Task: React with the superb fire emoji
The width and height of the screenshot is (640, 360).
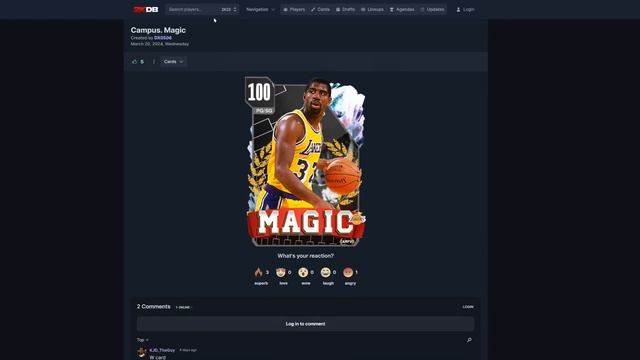Action: click(258, 272)
